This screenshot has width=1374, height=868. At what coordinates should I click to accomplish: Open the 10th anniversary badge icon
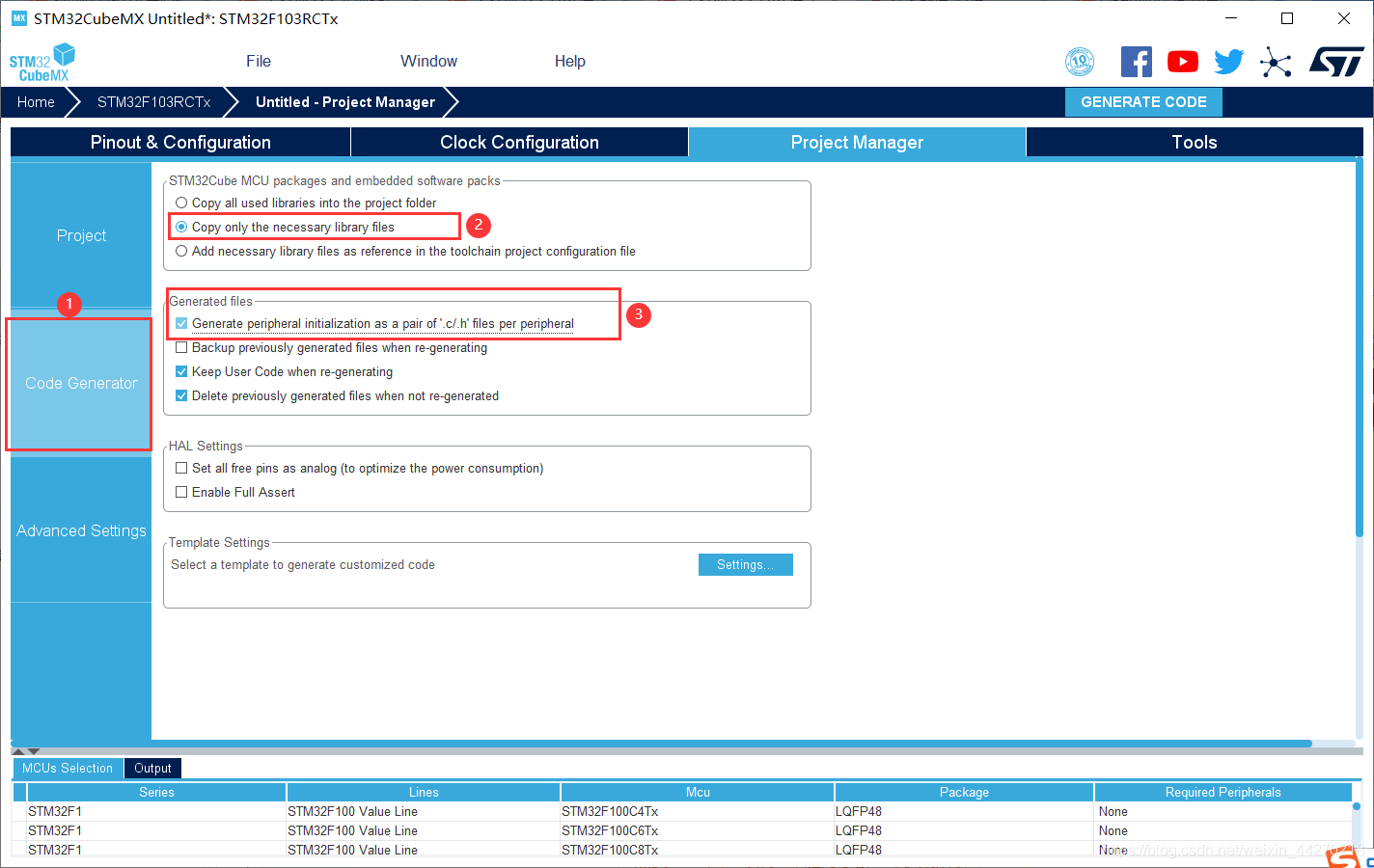1080,62
